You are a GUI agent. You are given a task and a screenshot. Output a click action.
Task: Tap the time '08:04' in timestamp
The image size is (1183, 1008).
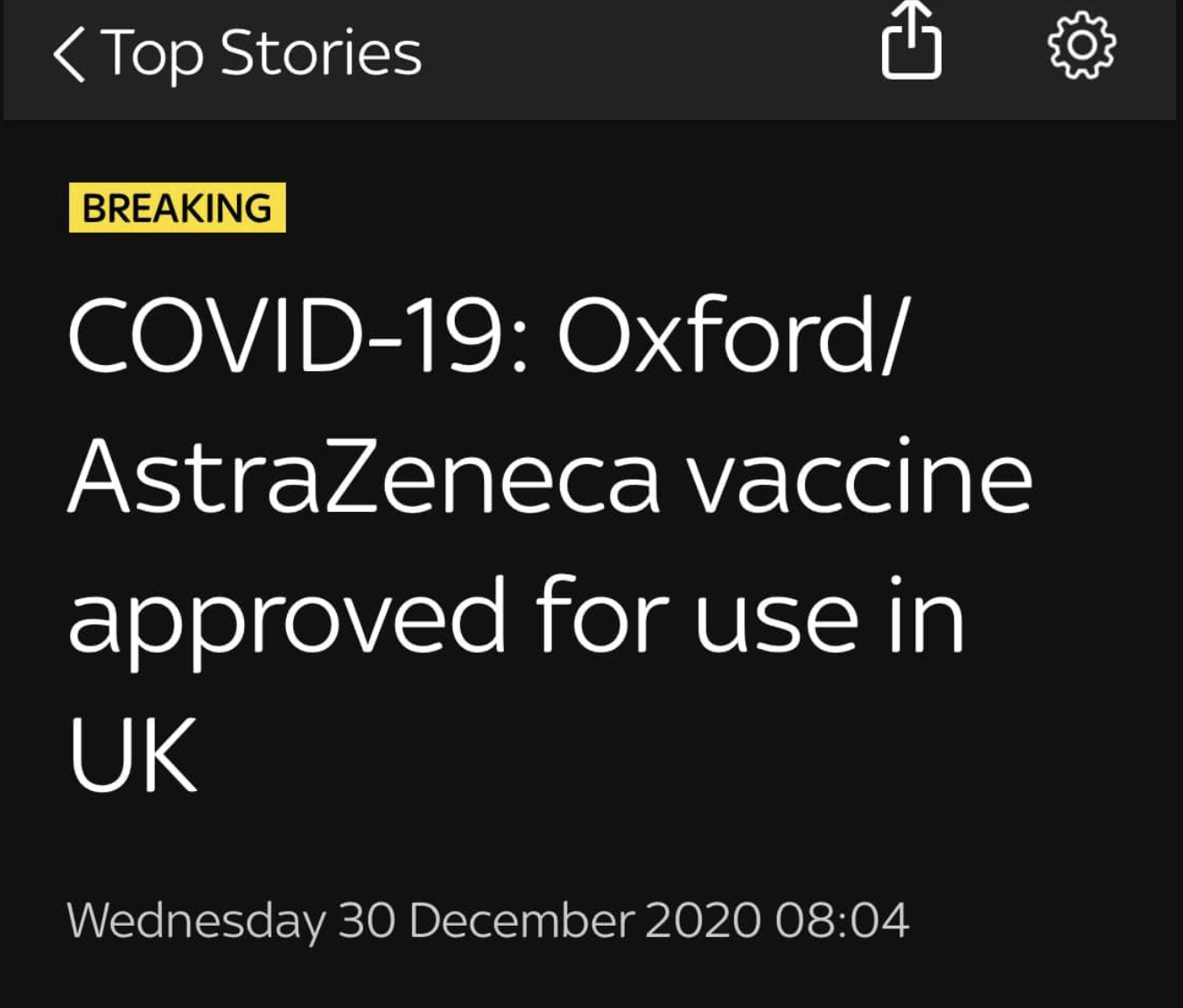842,921
